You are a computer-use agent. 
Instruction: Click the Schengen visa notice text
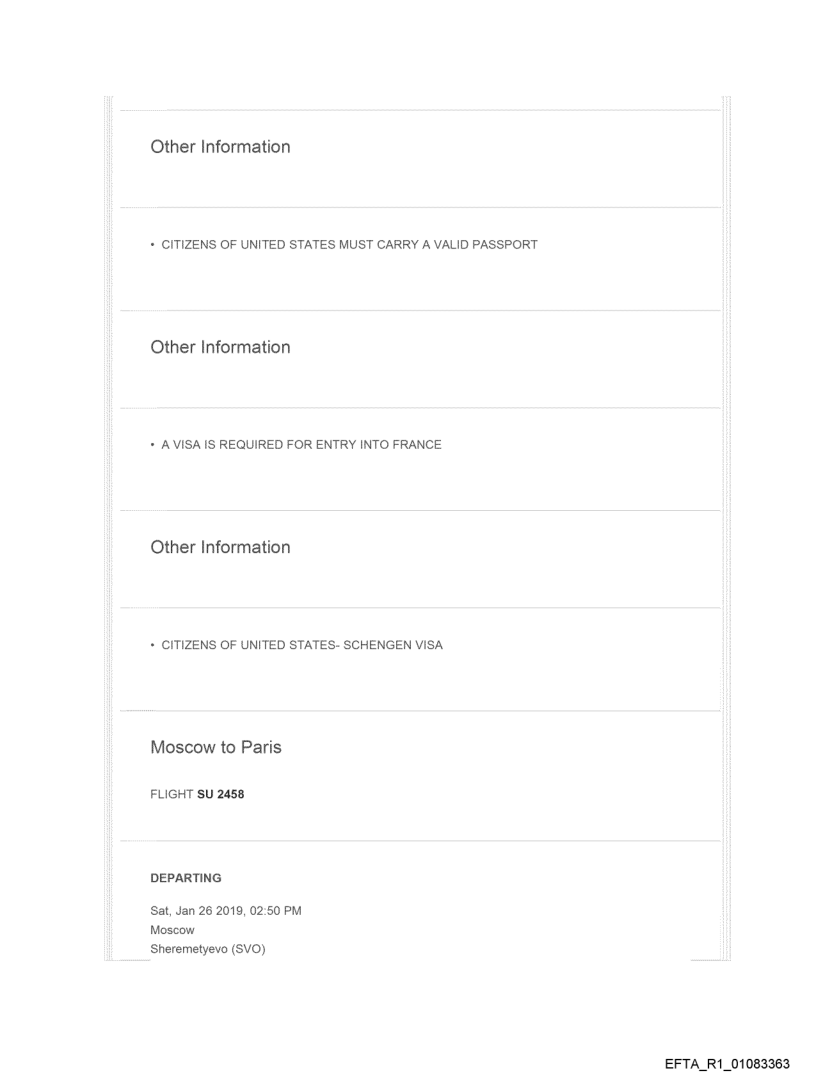(302, 645)
